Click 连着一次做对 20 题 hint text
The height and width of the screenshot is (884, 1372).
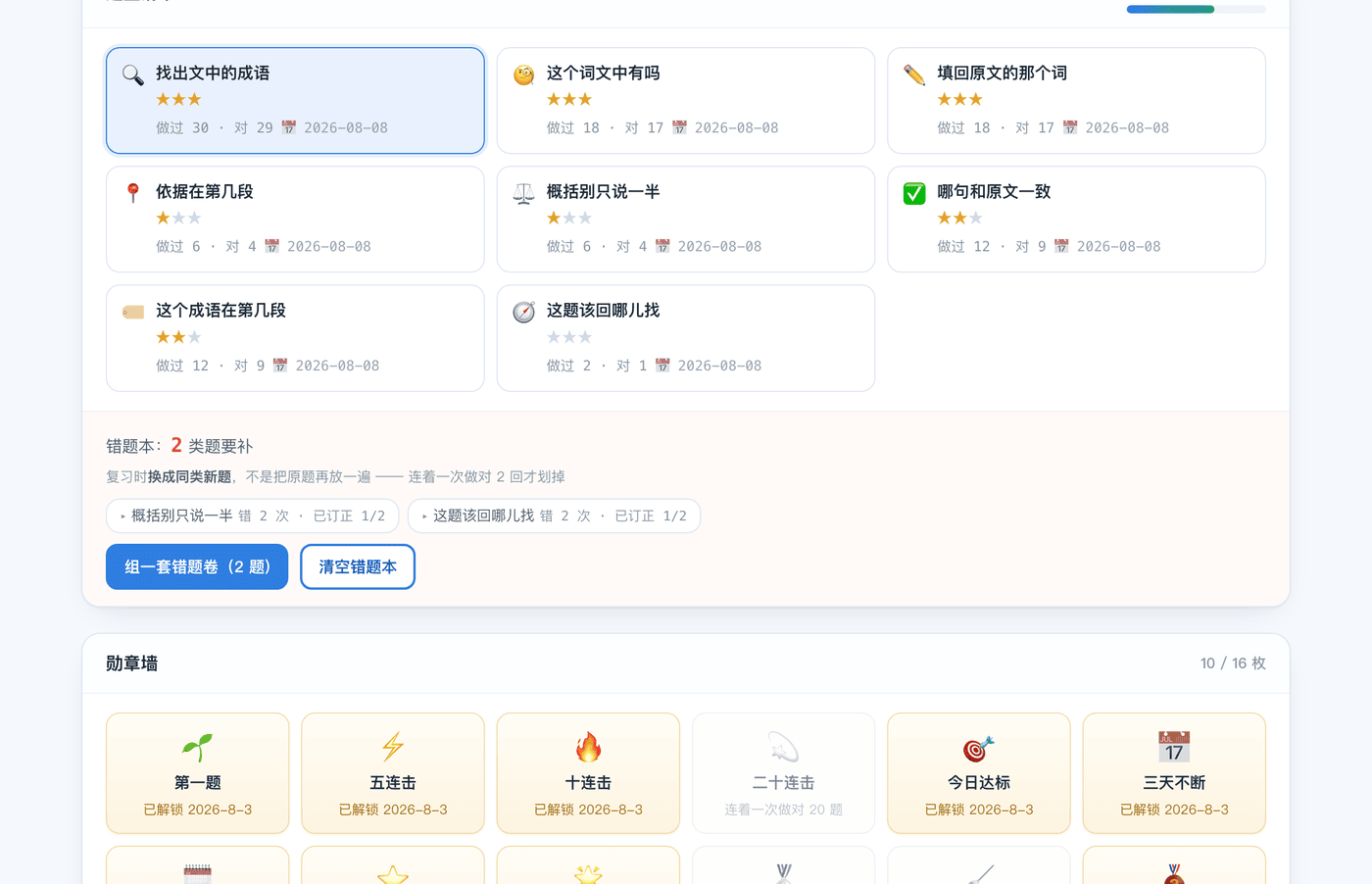pyautogui.click(x=784, y=810)
